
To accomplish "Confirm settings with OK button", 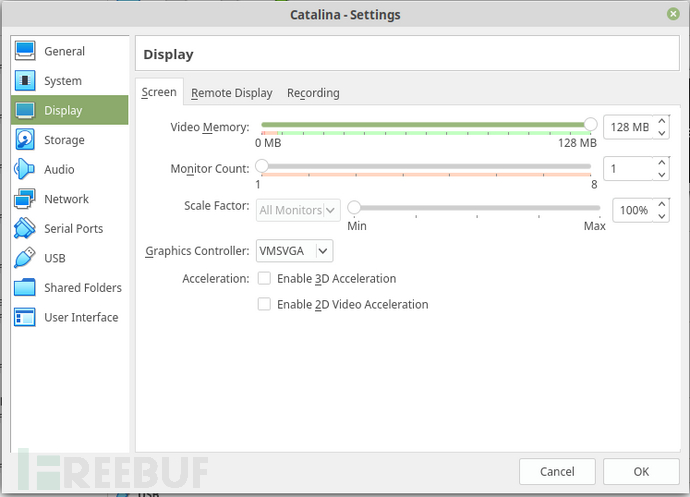I will click(641, 471).
